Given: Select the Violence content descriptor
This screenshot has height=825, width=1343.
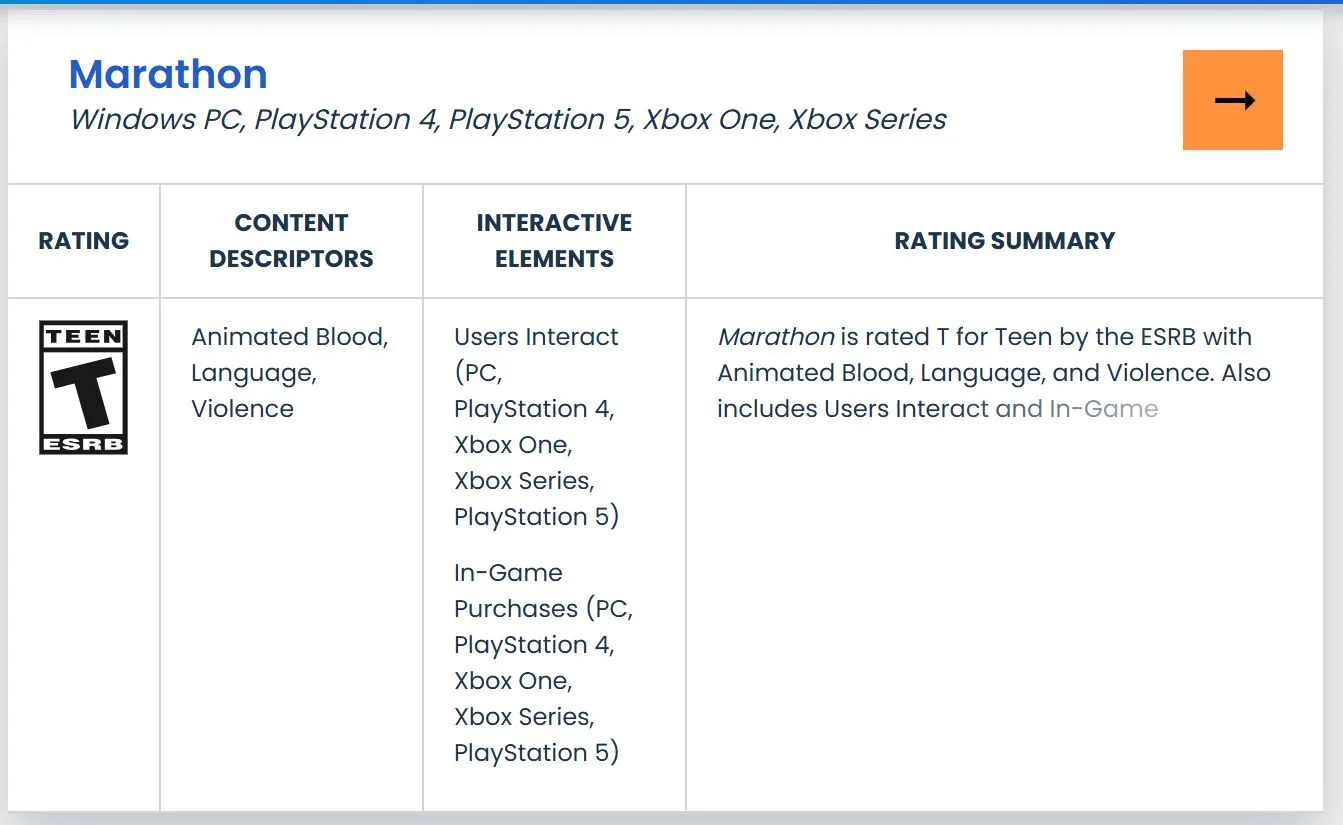Looking at the screenshot, I should tap(241, 408).
